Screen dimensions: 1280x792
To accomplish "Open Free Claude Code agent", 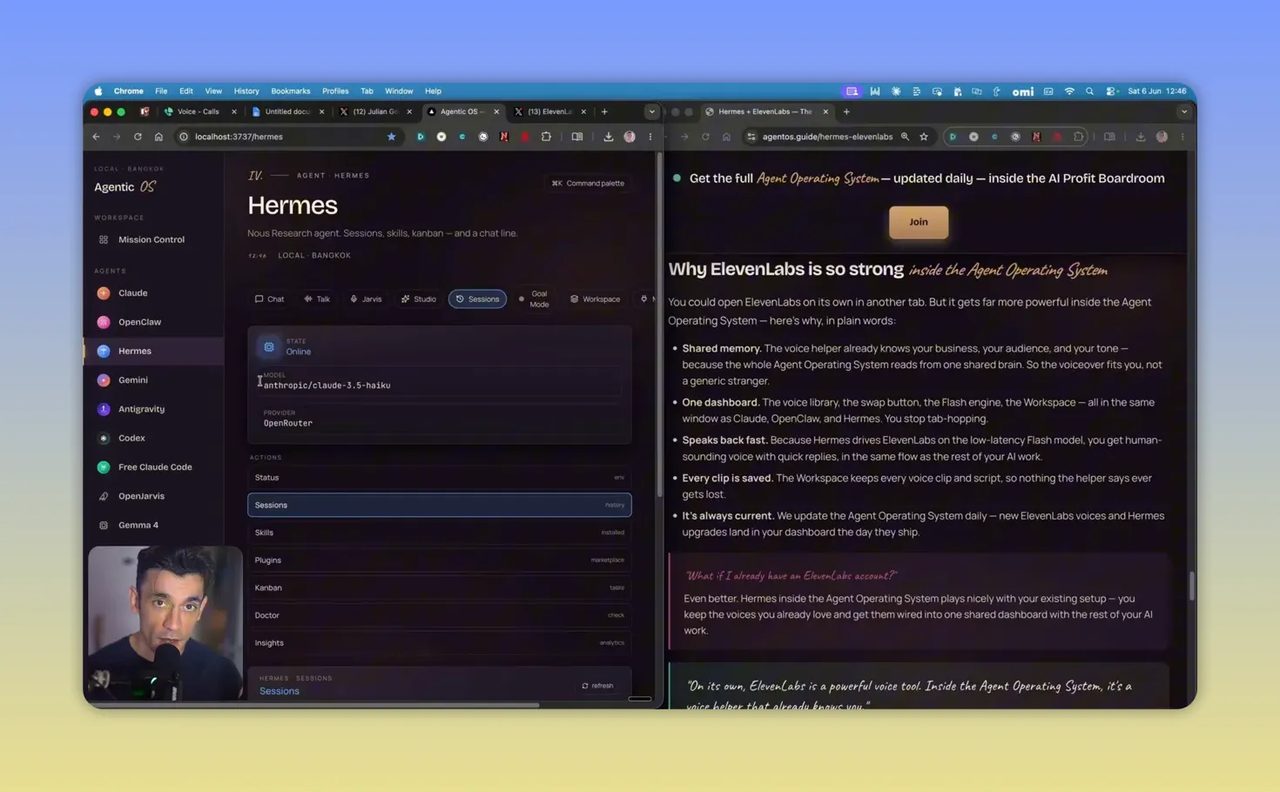I will click(x=155, y=467).
